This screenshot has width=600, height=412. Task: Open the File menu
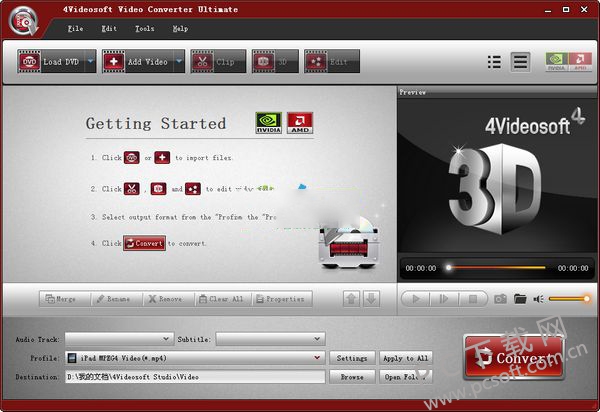(75, 28)
